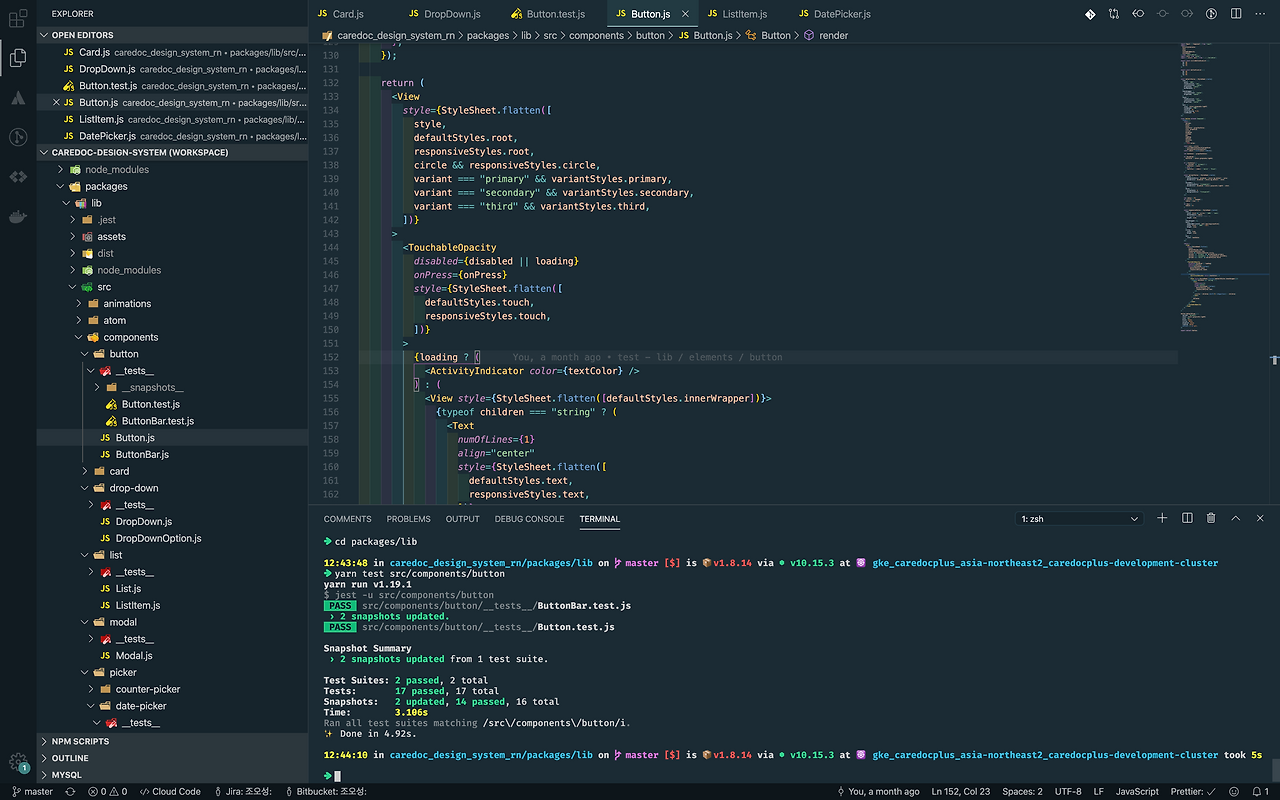
Task: Open the editor More Actions ellipsis menu
Action: (1259, 14)
